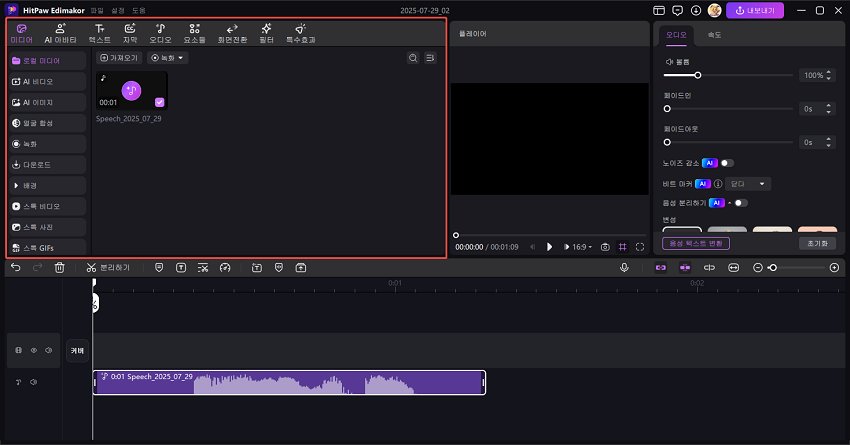850x445 pixels.
Task: Open the 화면전환 transitions panel
Action: coord(231,33)
